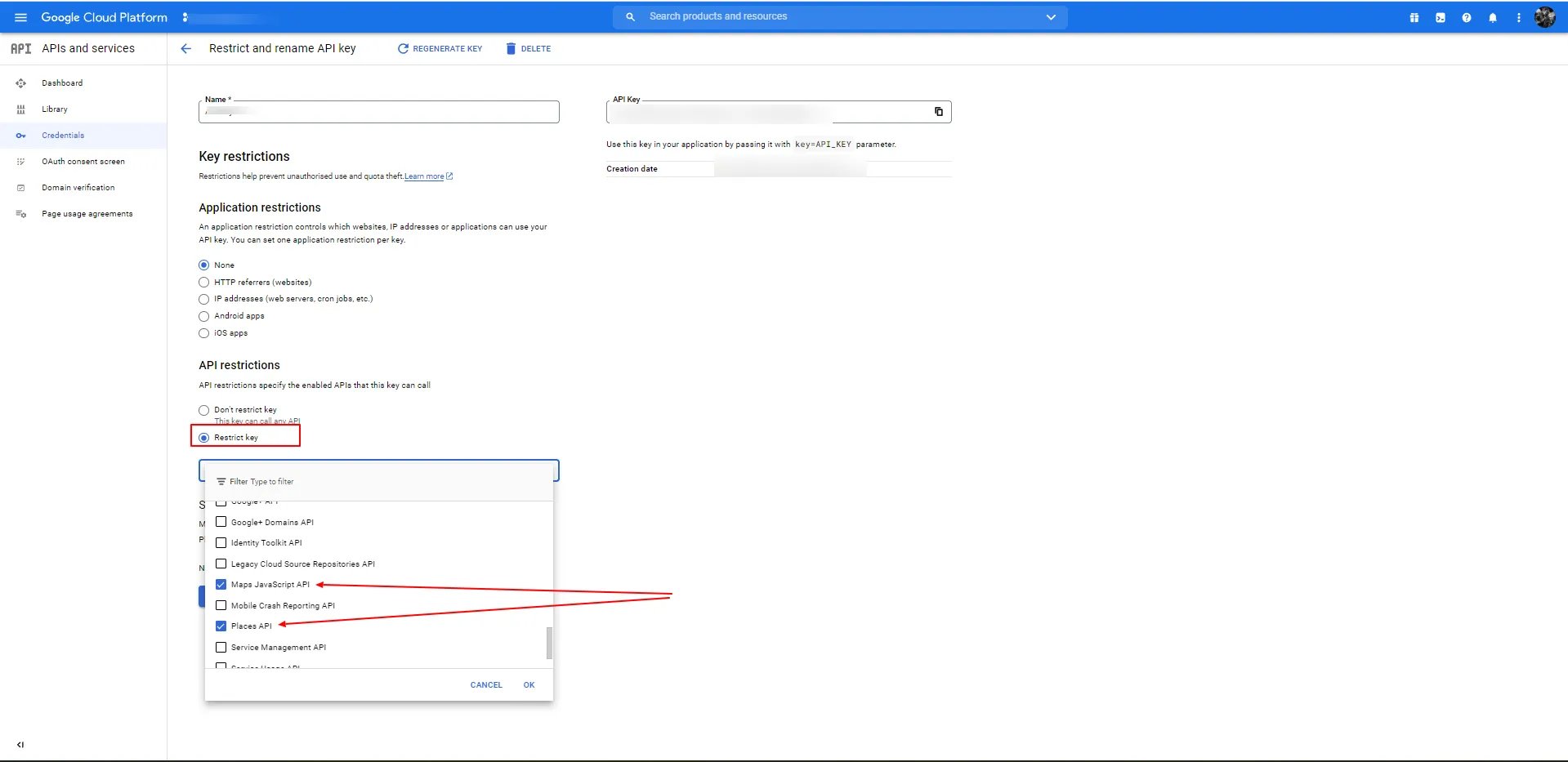Copy the API key to clipboard
Screen dimensions: 1568x762
[938, 112]
